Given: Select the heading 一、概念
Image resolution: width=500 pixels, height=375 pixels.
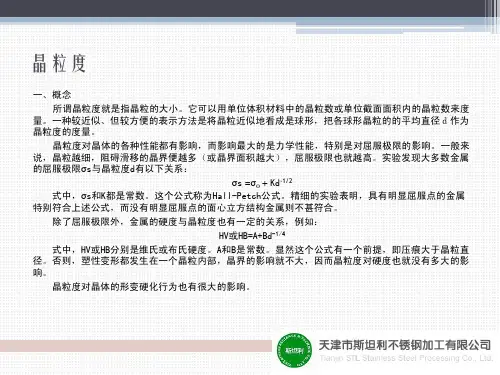Looking at the screenshot, I should click(52, 95).
